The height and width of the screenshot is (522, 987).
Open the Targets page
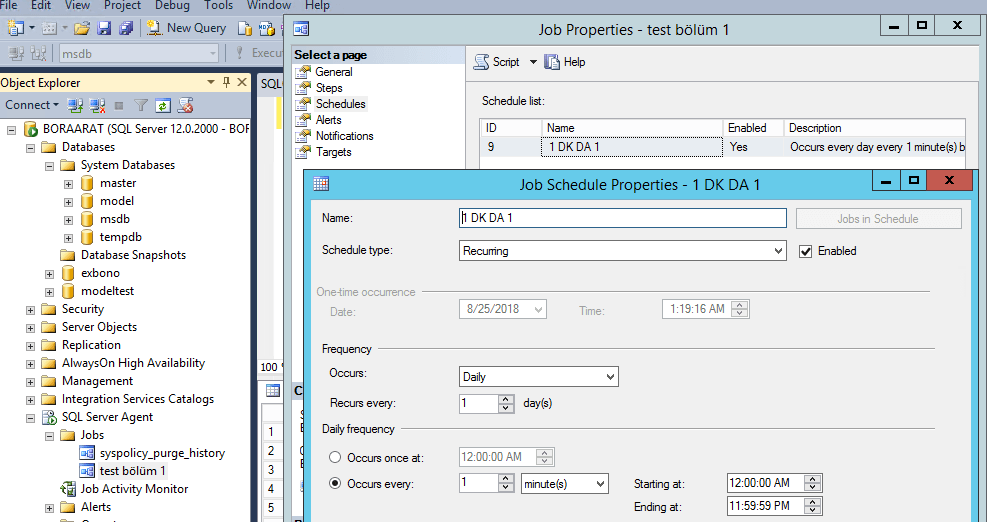pos(334,152)
